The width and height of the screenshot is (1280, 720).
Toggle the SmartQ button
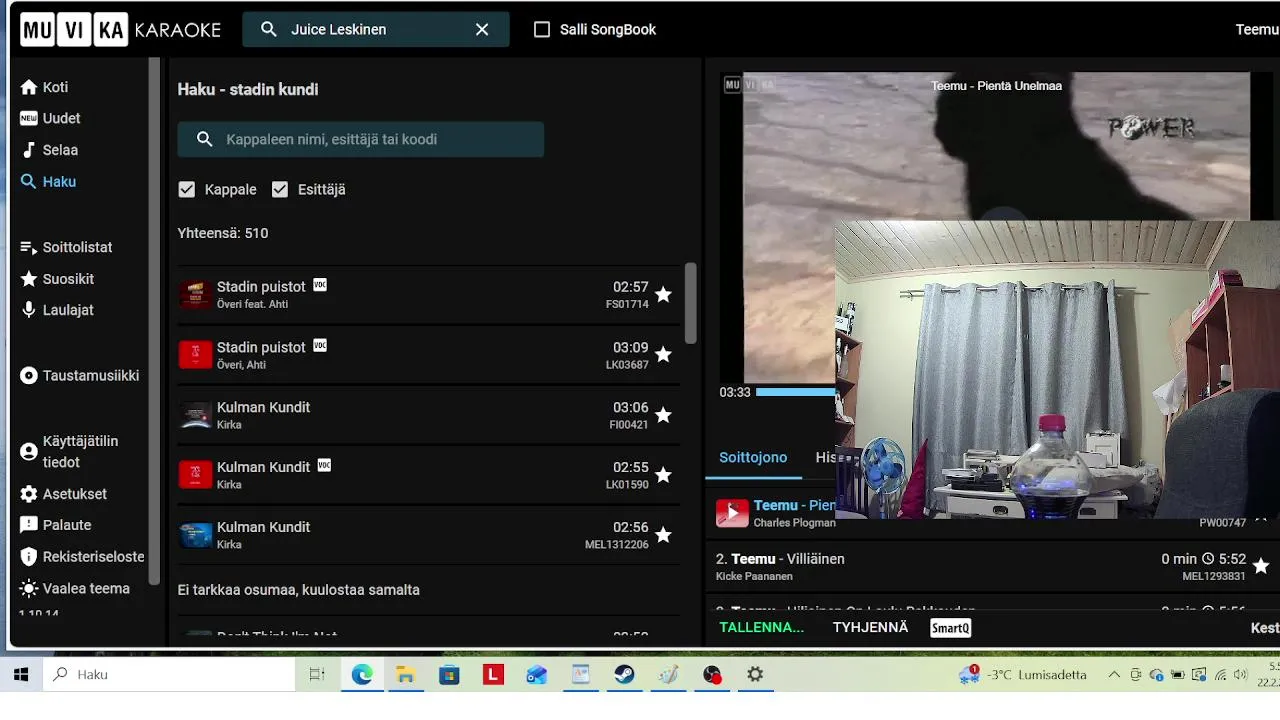[950, 628]
